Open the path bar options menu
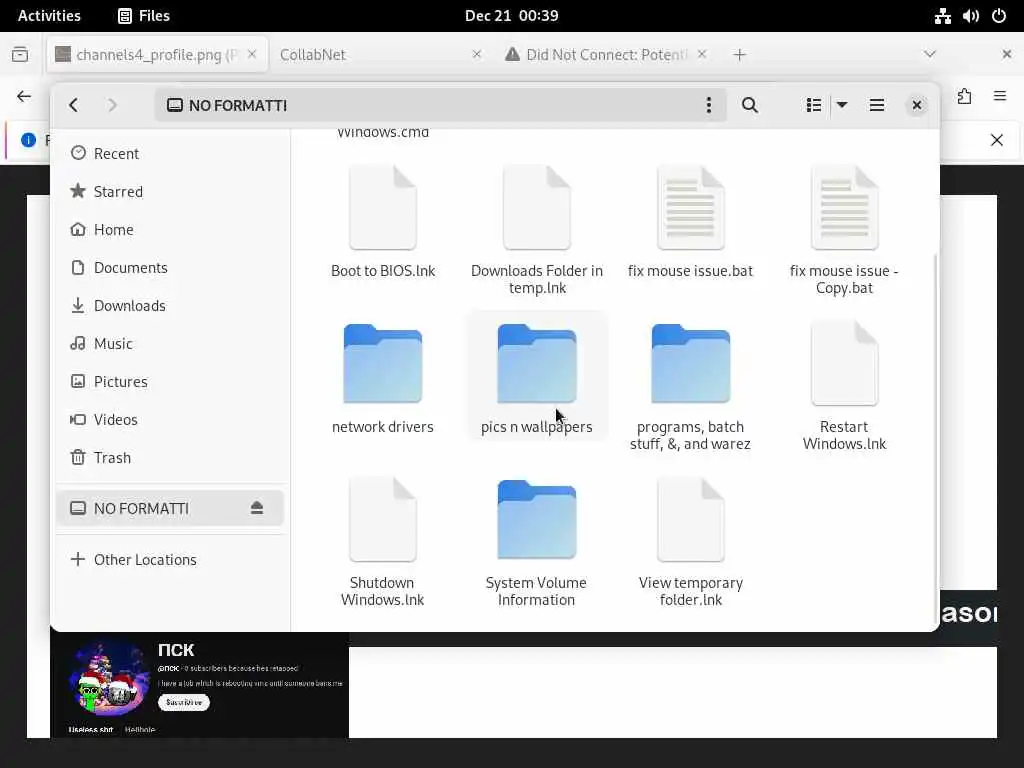The width and height of the screenshot is (1024, 768). click(709, 105)
